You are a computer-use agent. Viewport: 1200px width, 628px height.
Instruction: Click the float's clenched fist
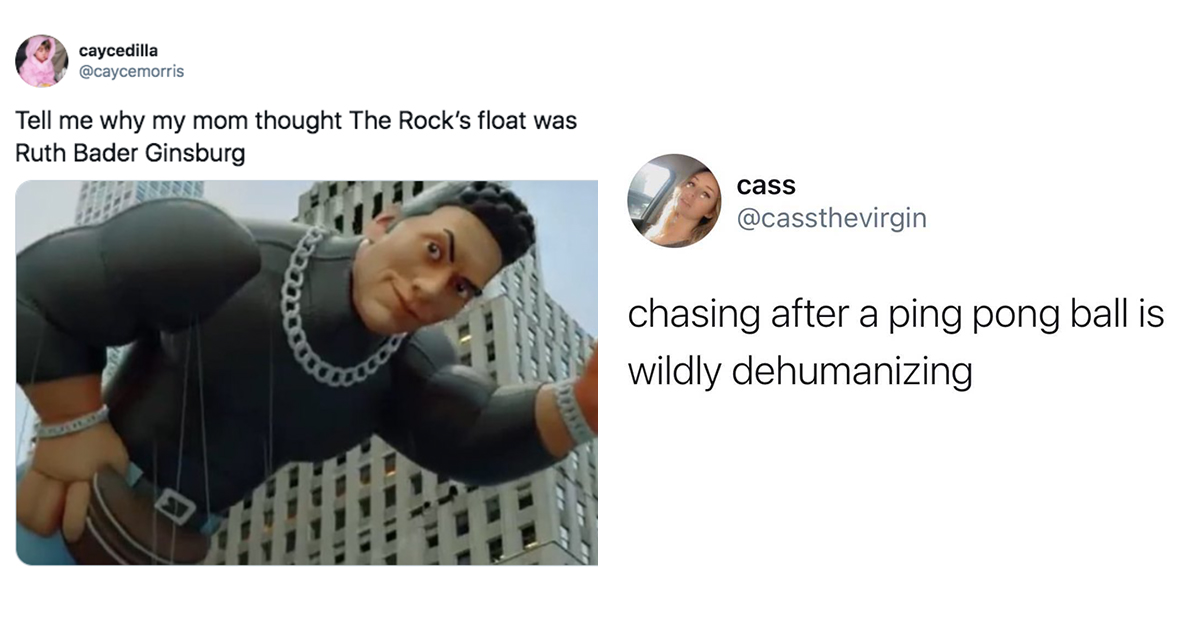[x=70, y=477]
